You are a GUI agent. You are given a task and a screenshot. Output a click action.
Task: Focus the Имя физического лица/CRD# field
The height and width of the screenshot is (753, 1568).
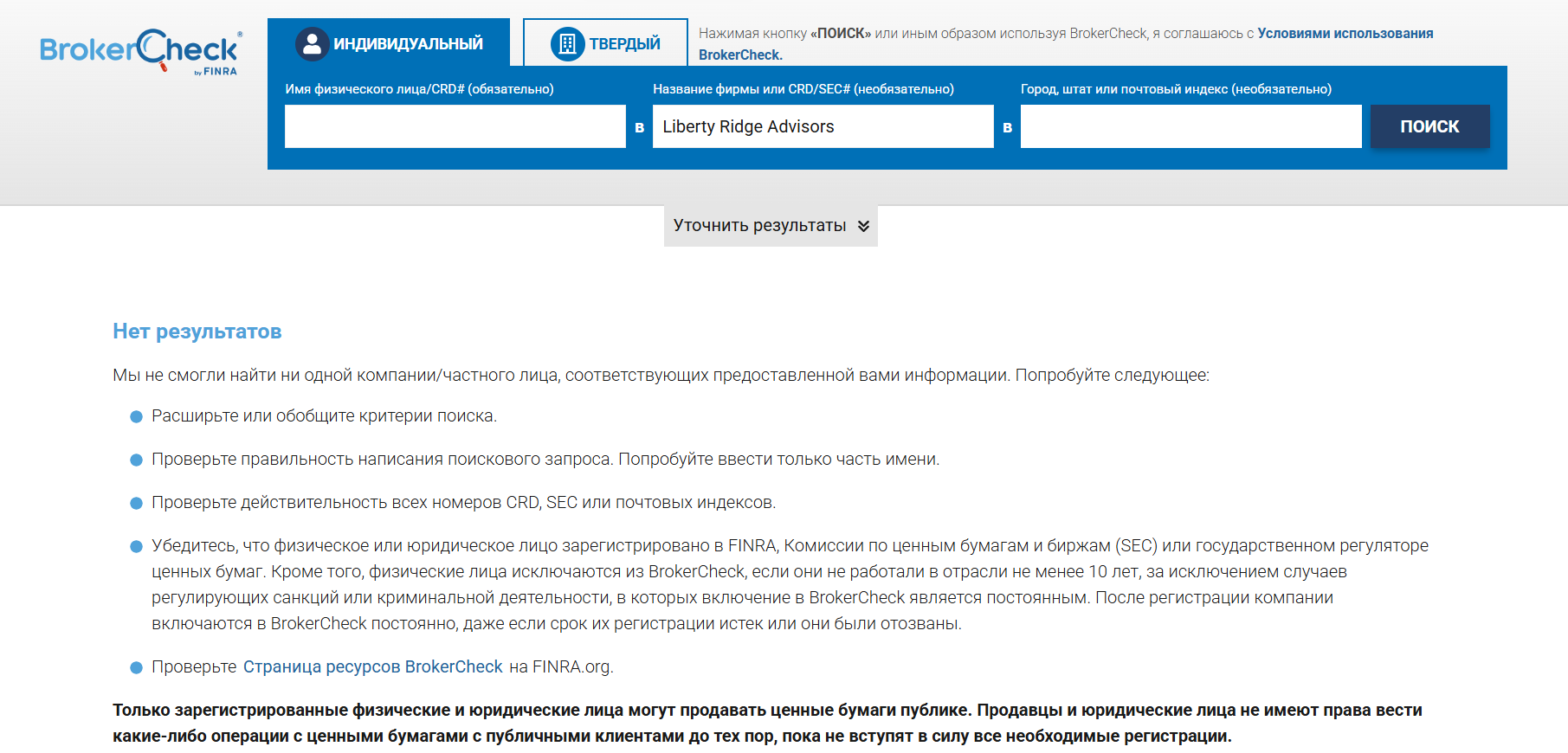(x=455, y=126)
